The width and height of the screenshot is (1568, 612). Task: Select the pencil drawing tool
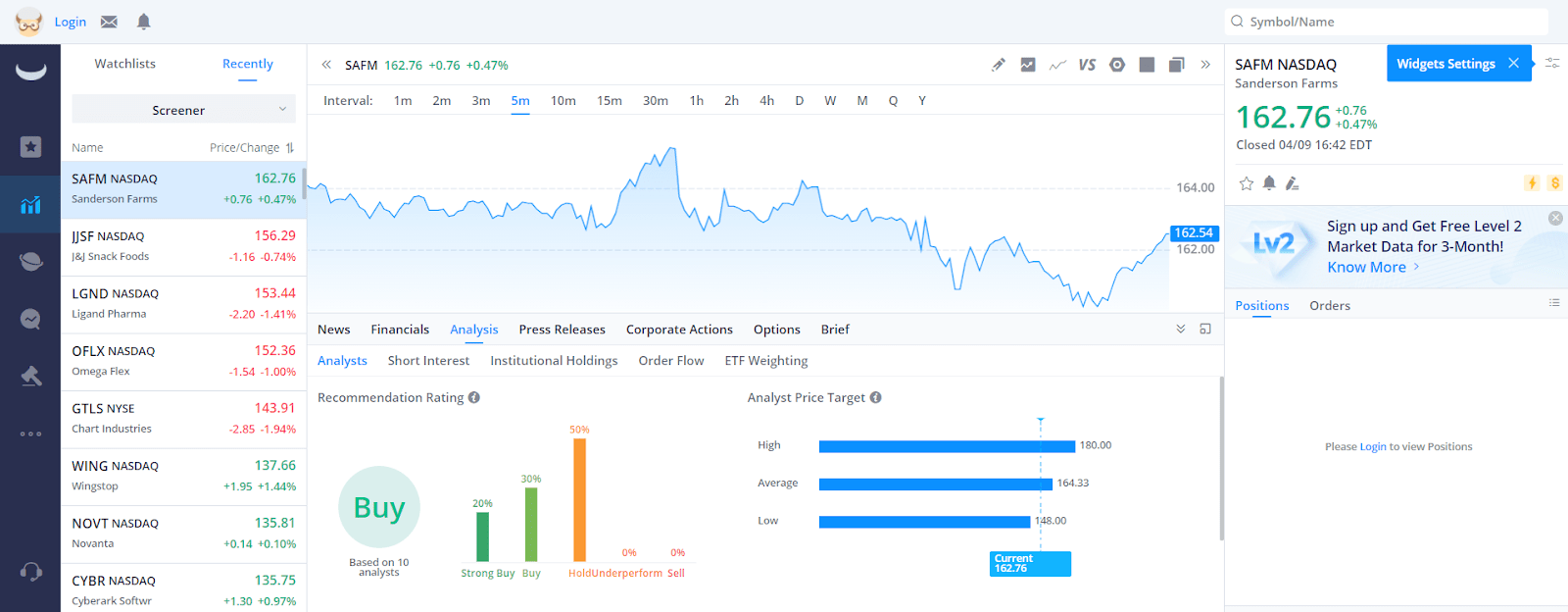click(998, 65)
